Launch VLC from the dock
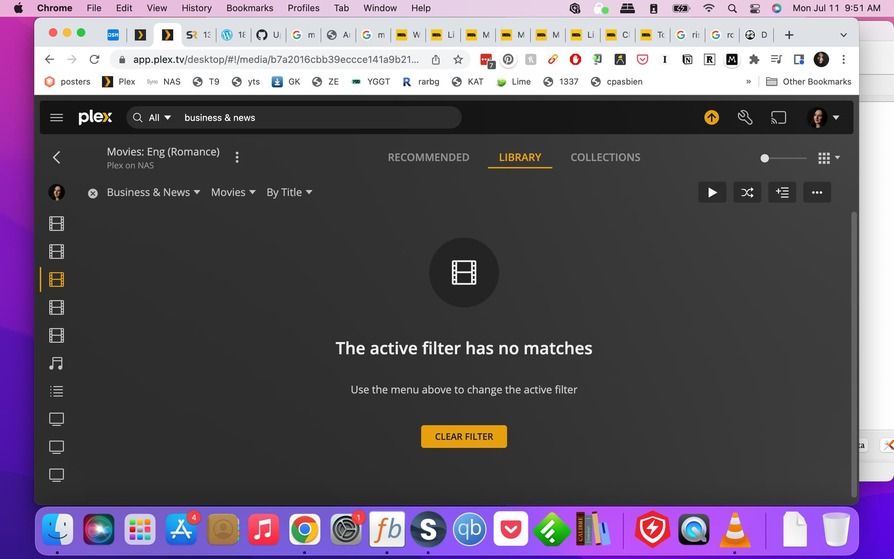This screenshot has width=894, height=559. (x=735, y=530)
